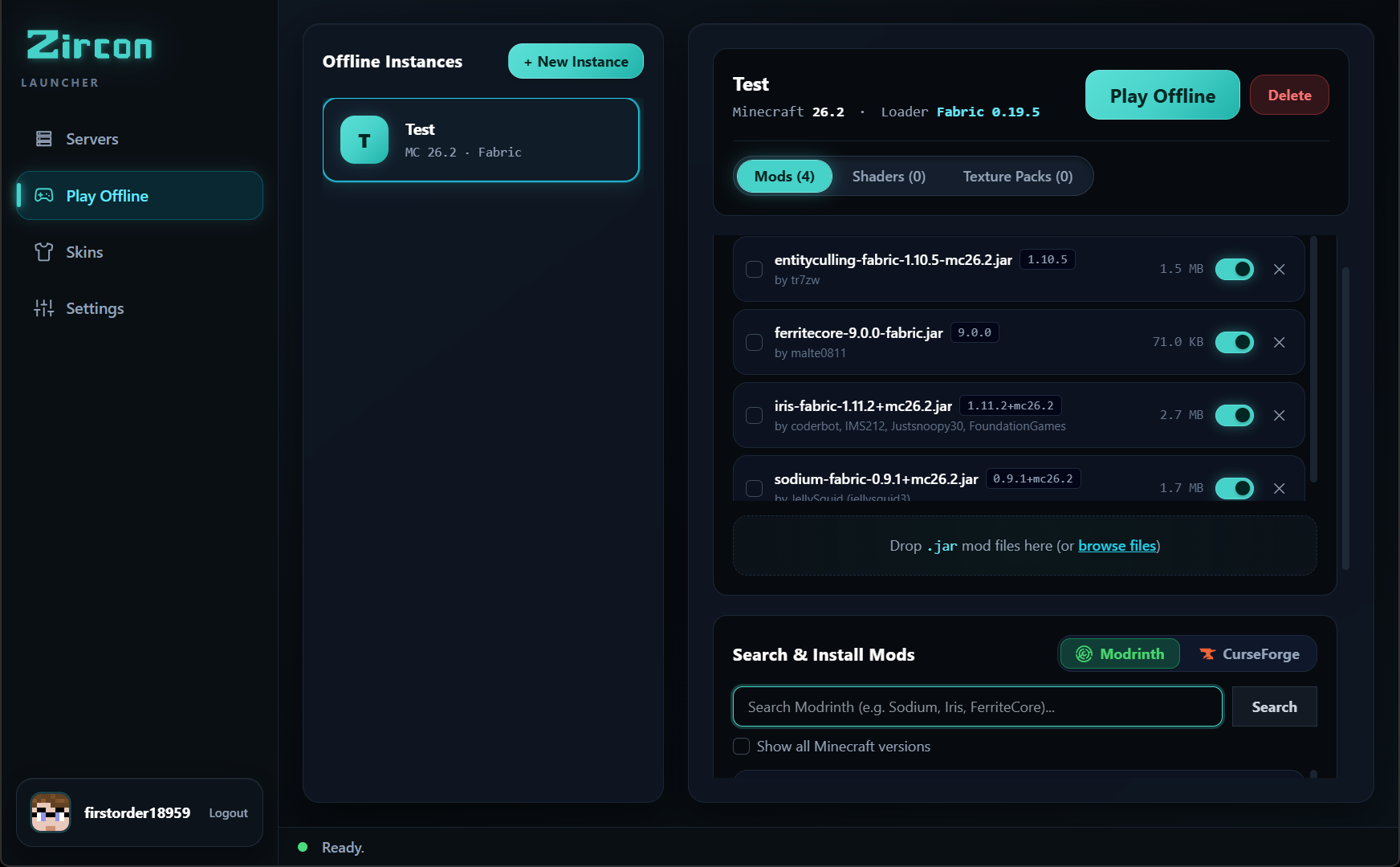Click the 1.11.2+mc26.2 version badge
Image resolution: width=1400 pixels, height=867 pixels.
1011,405
